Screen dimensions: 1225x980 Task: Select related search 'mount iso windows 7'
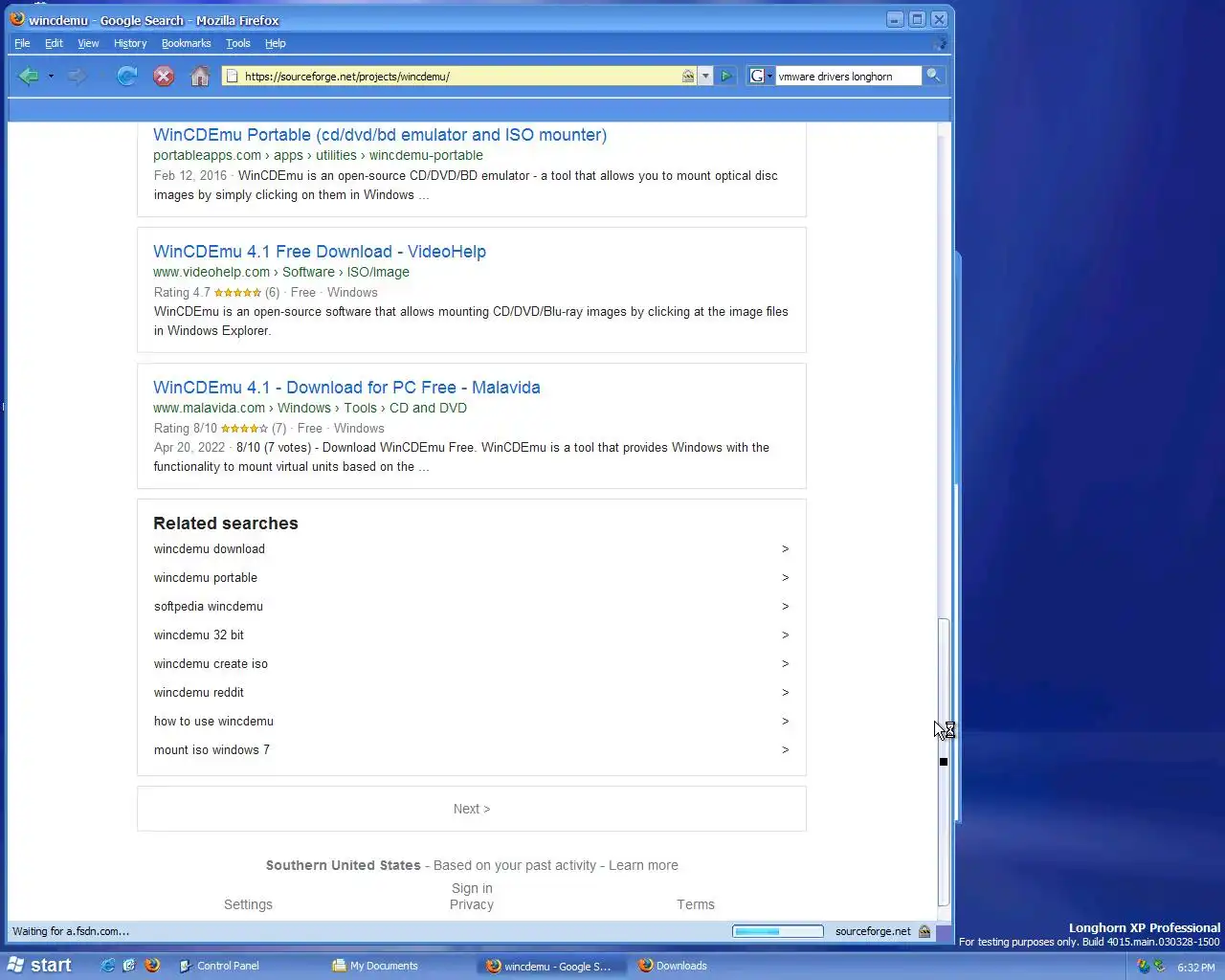[212, 750]
